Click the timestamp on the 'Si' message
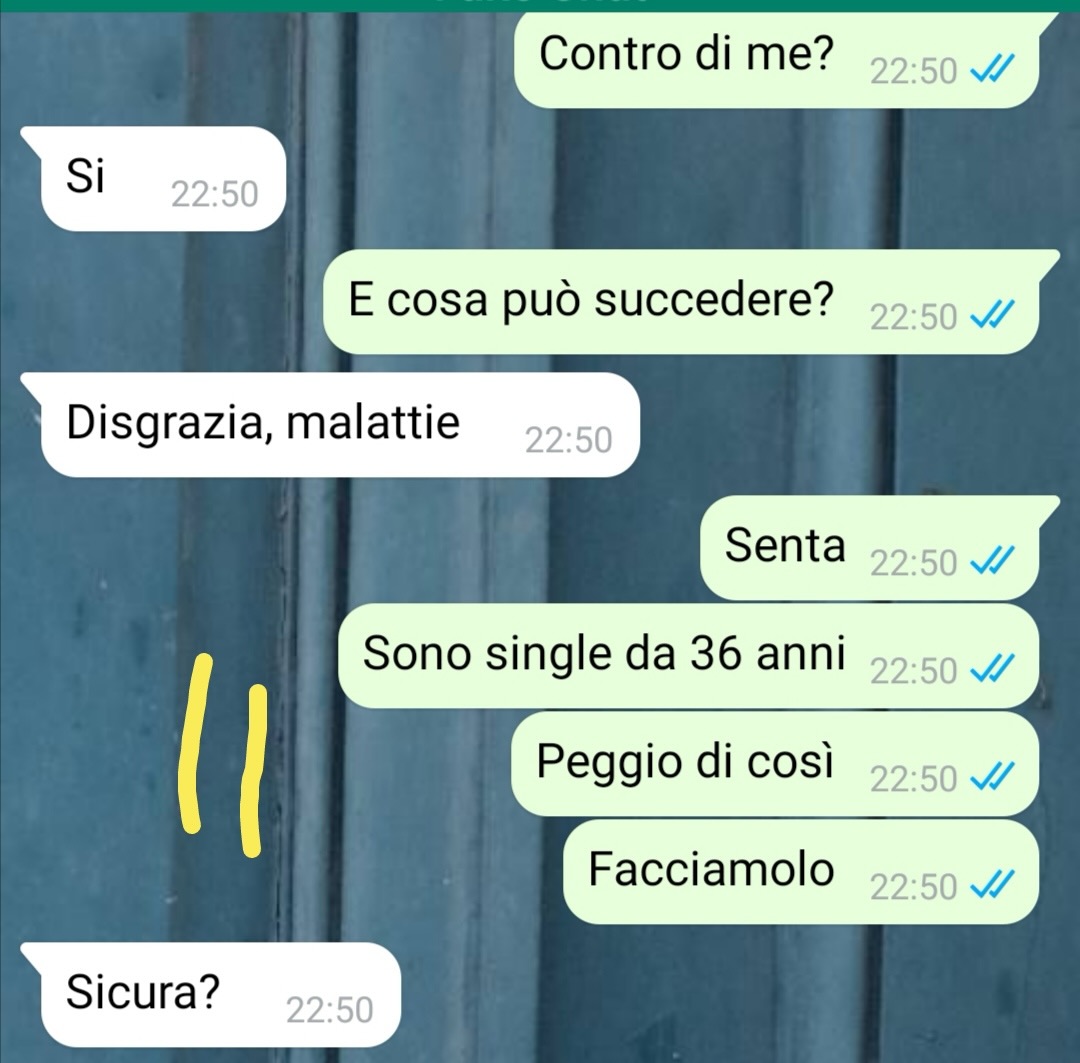Image resolution: width=1080 pixels, height=1063 pixels. [214, 194]
